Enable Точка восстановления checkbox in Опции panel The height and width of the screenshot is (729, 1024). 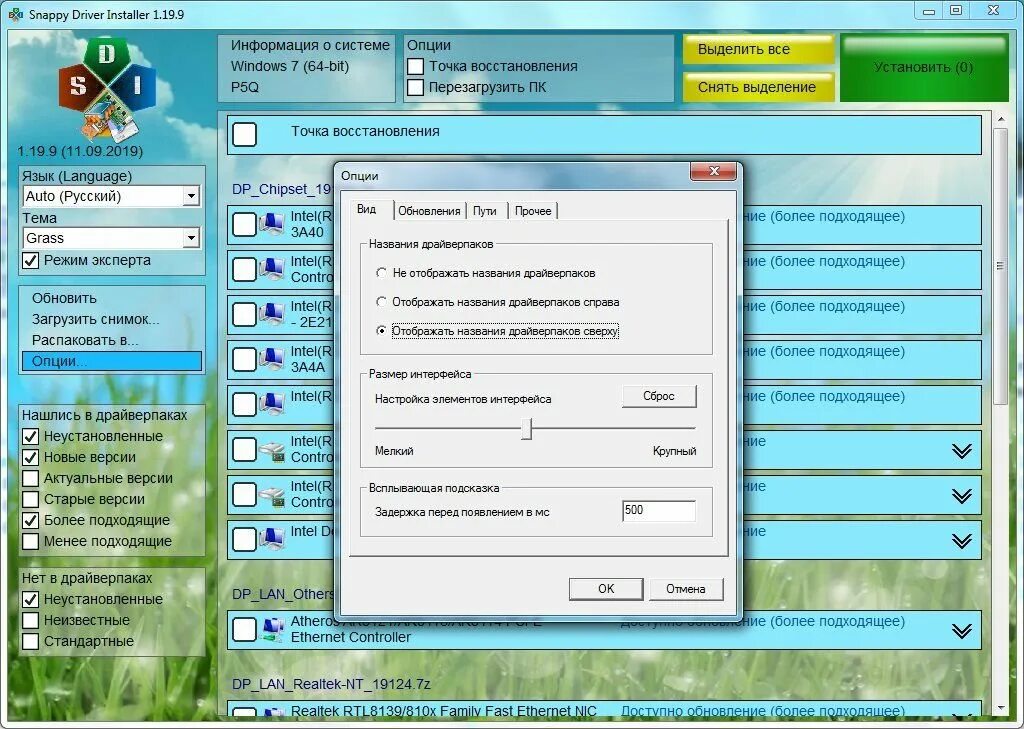click(415, 67)
